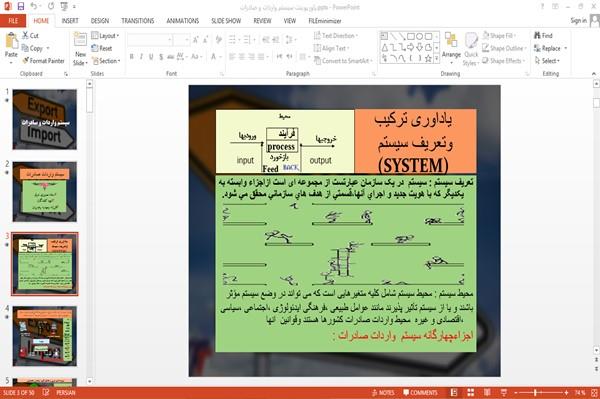The height and width of the screenshot is (399, 600).
Task: Select slide 4 thumbnail in the panel
Action: pos(45,336)
